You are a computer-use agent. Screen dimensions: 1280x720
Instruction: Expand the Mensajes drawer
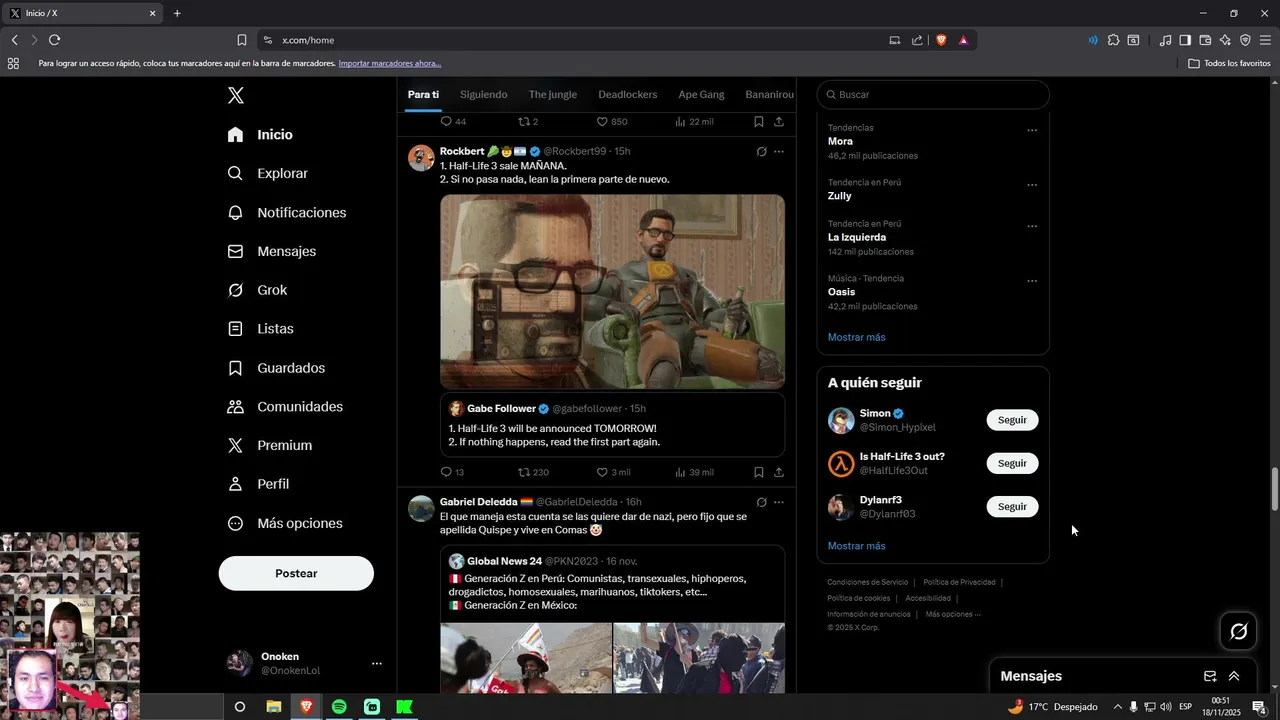[1234, 676]
